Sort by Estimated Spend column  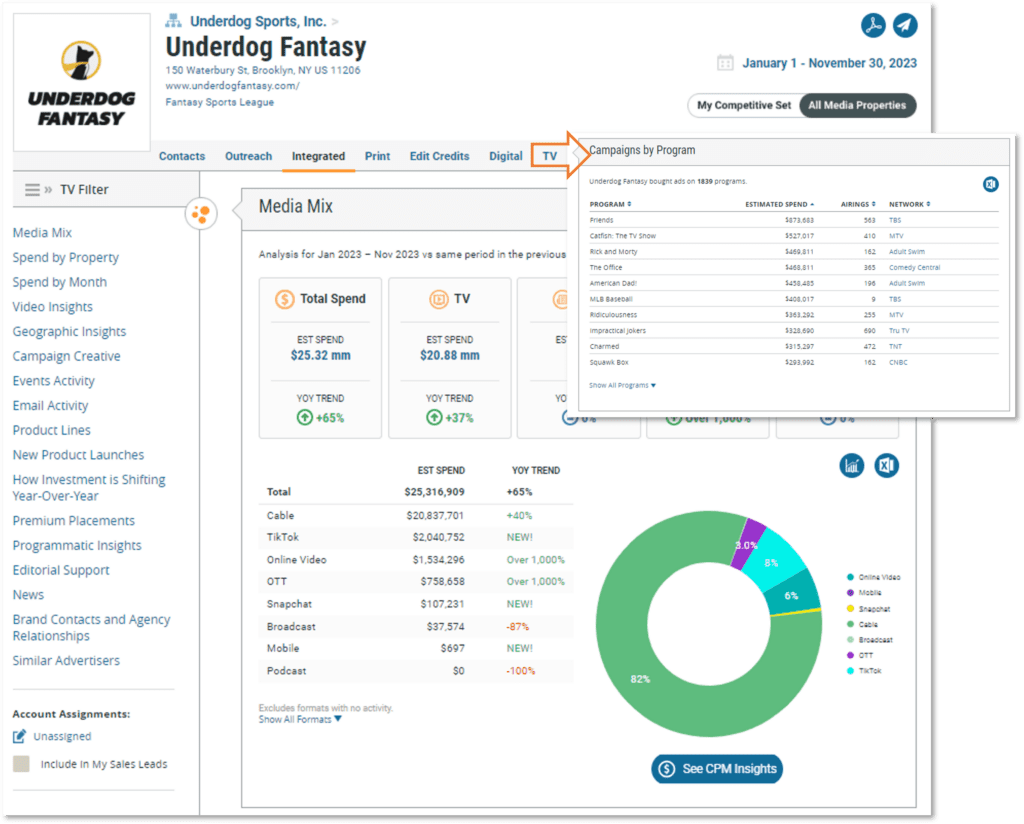pyautogui.click(x=780, y=204)
